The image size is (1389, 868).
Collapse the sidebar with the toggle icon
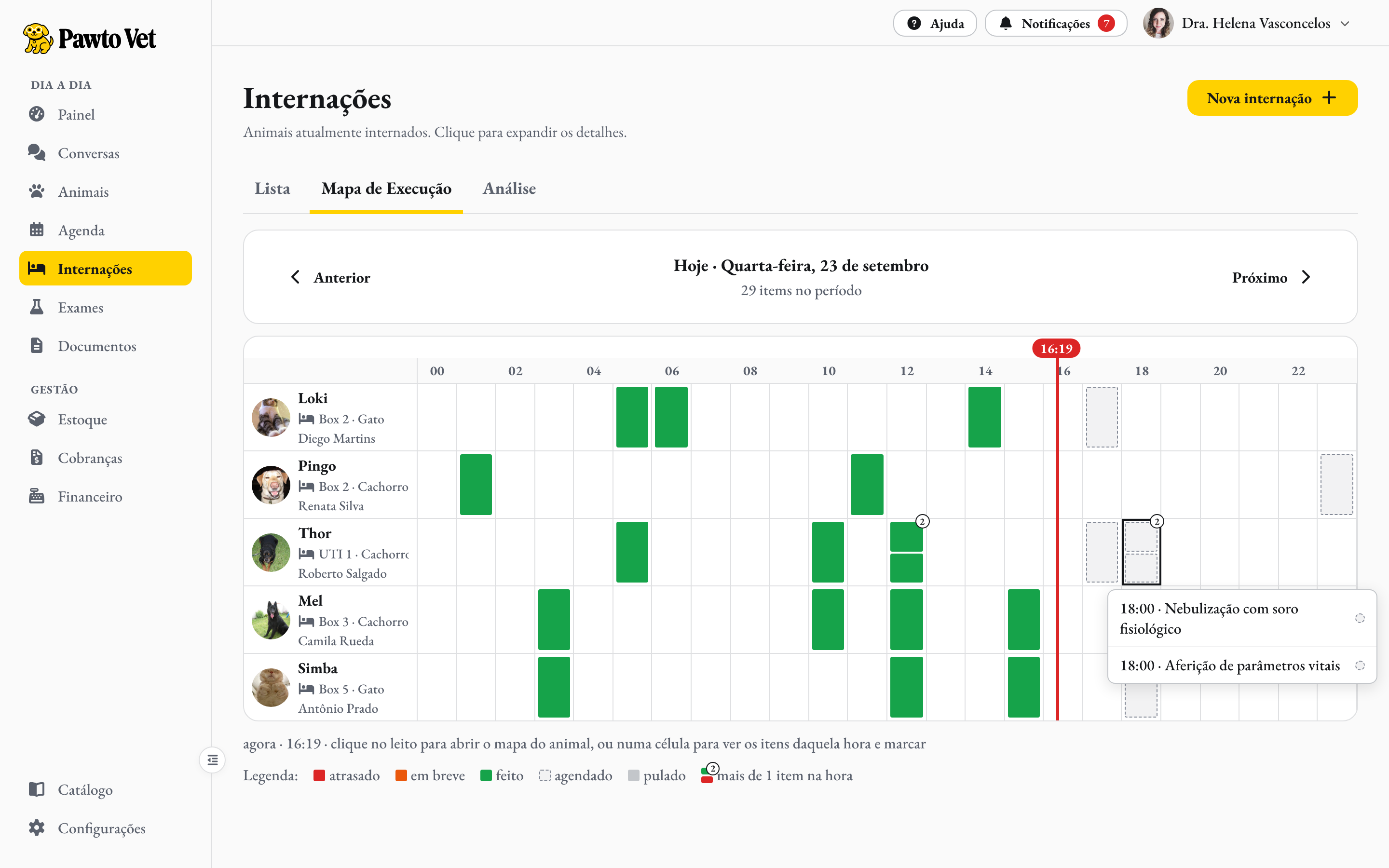212,760
